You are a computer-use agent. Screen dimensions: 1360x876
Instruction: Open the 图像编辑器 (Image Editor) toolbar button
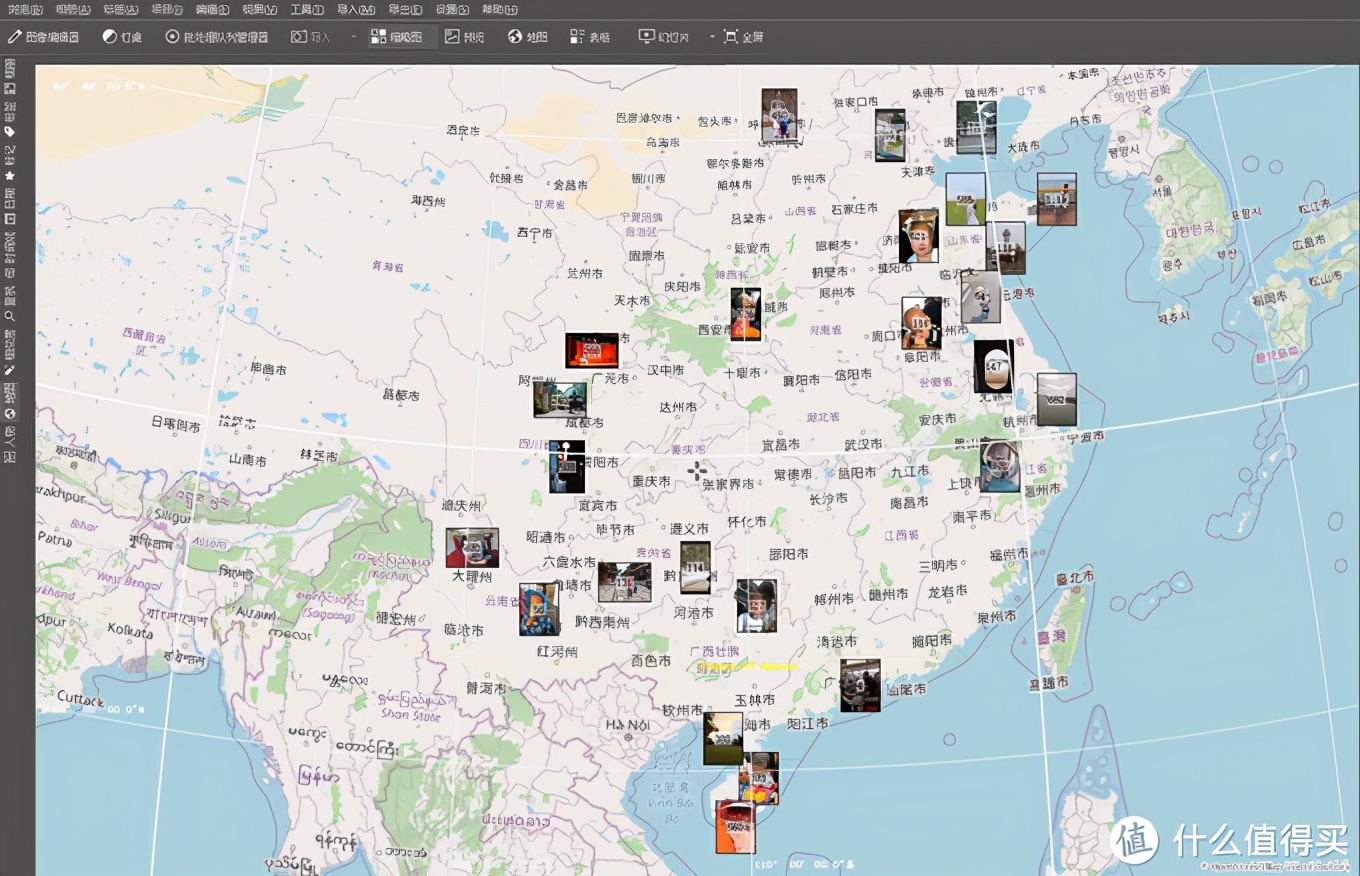click(x=44, y=37)
